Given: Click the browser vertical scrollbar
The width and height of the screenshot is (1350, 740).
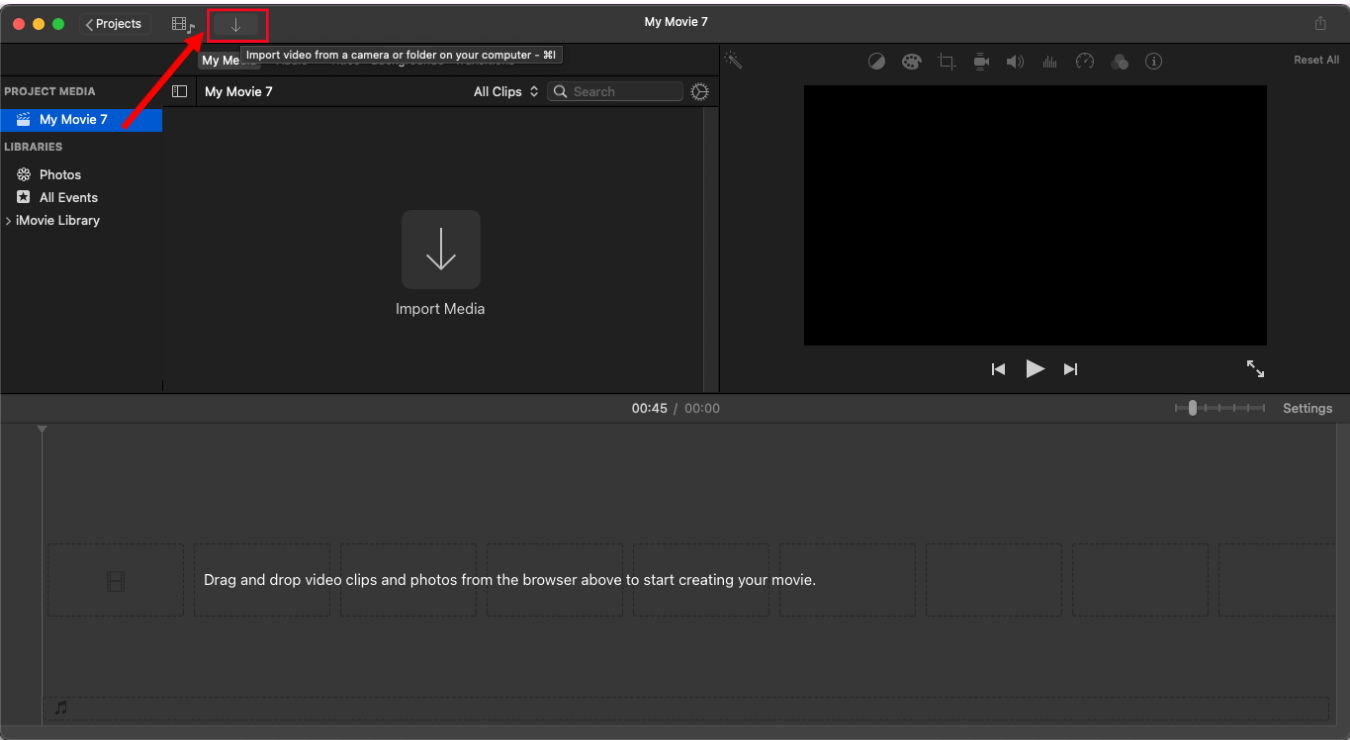Looking at the screenshot, I should point(711,249).
